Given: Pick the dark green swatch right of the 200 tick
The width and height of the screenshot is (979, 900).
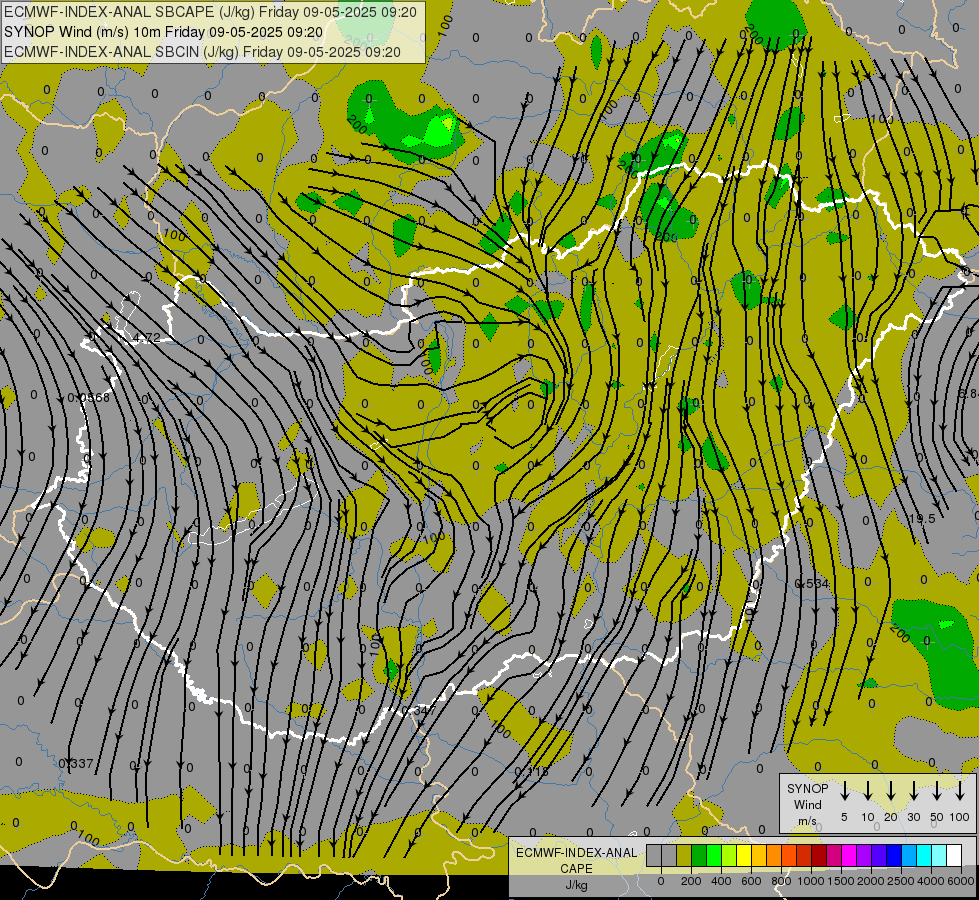Looking at the screenshot, I should [x=699, y=856].
